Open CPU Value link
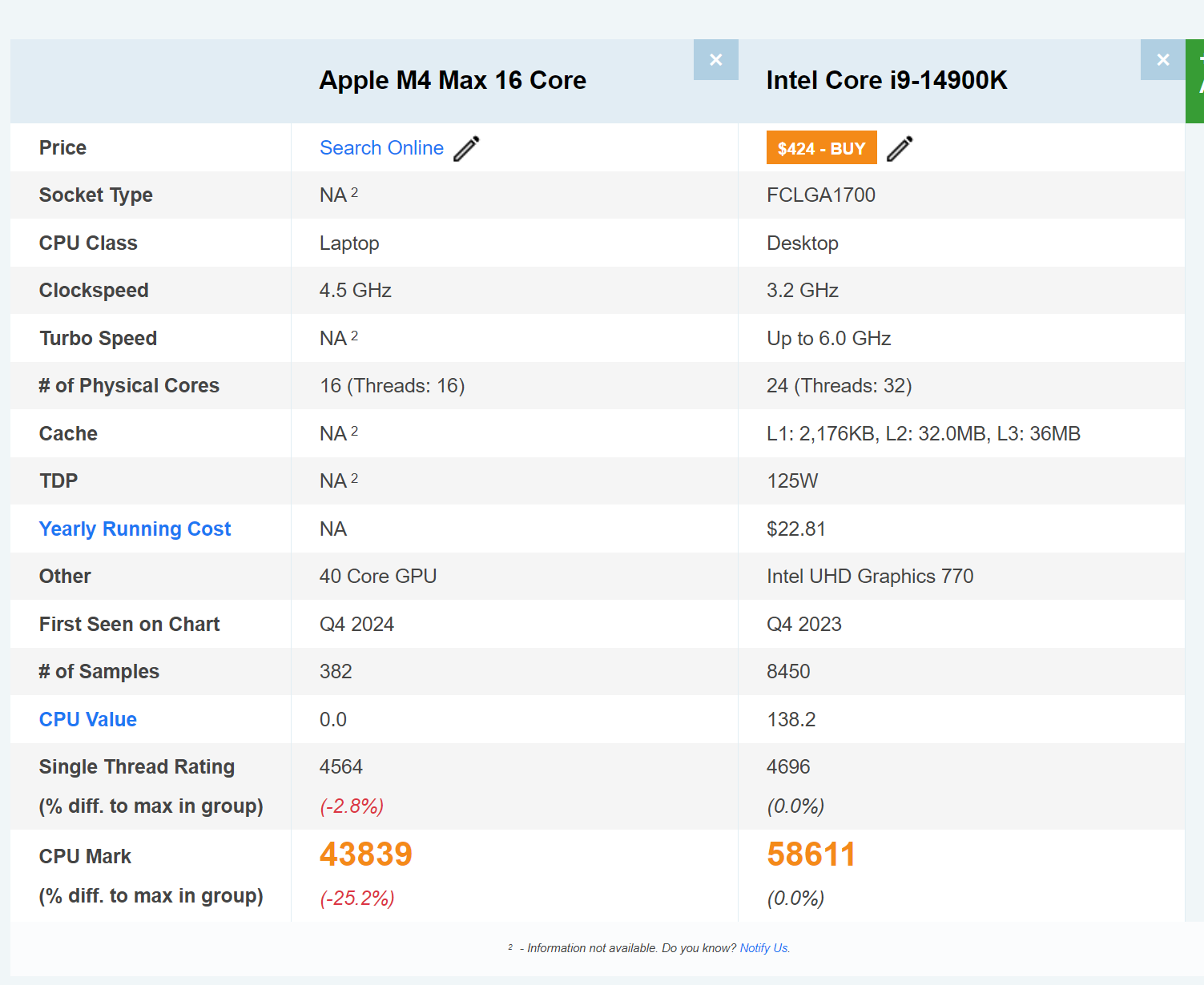Viewport: 1204px width, 985px height. click(x=88, y=720)
